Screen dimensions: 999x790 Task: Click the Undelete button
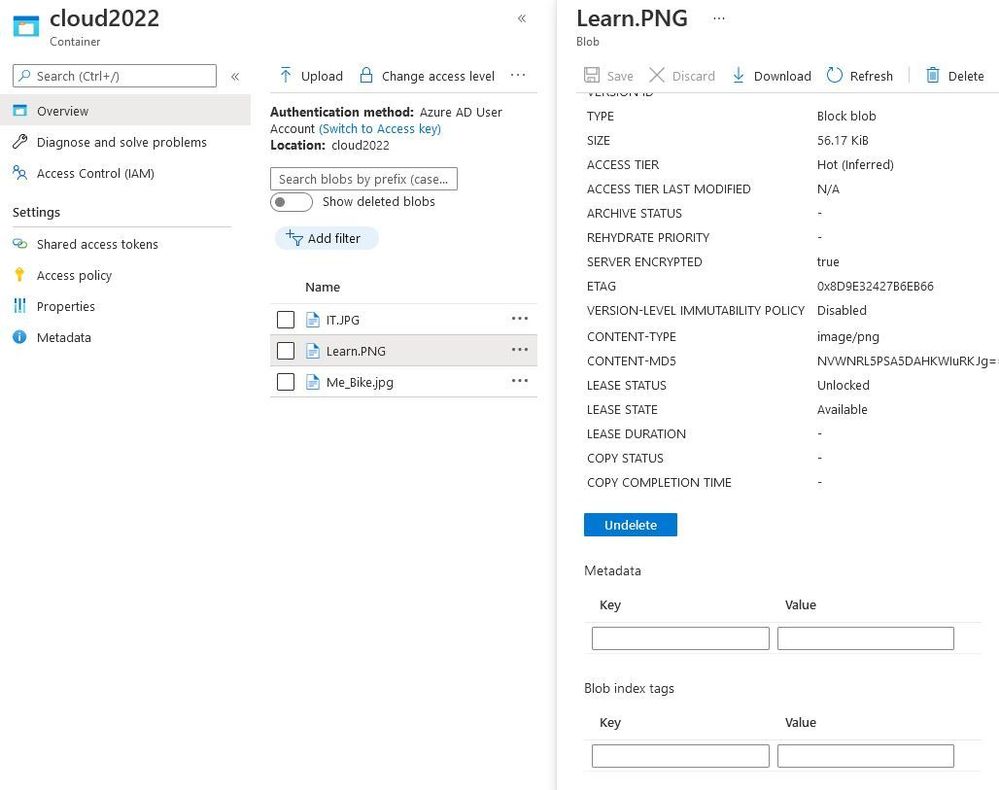point(630,524)
